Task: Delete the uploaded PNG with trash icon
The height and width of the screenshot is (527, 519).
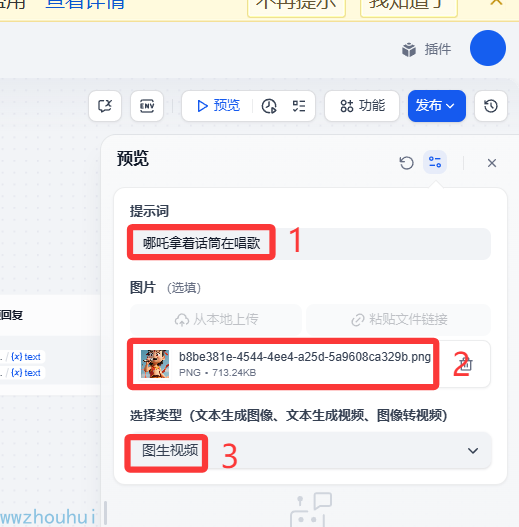Action: tap(466, 364)
